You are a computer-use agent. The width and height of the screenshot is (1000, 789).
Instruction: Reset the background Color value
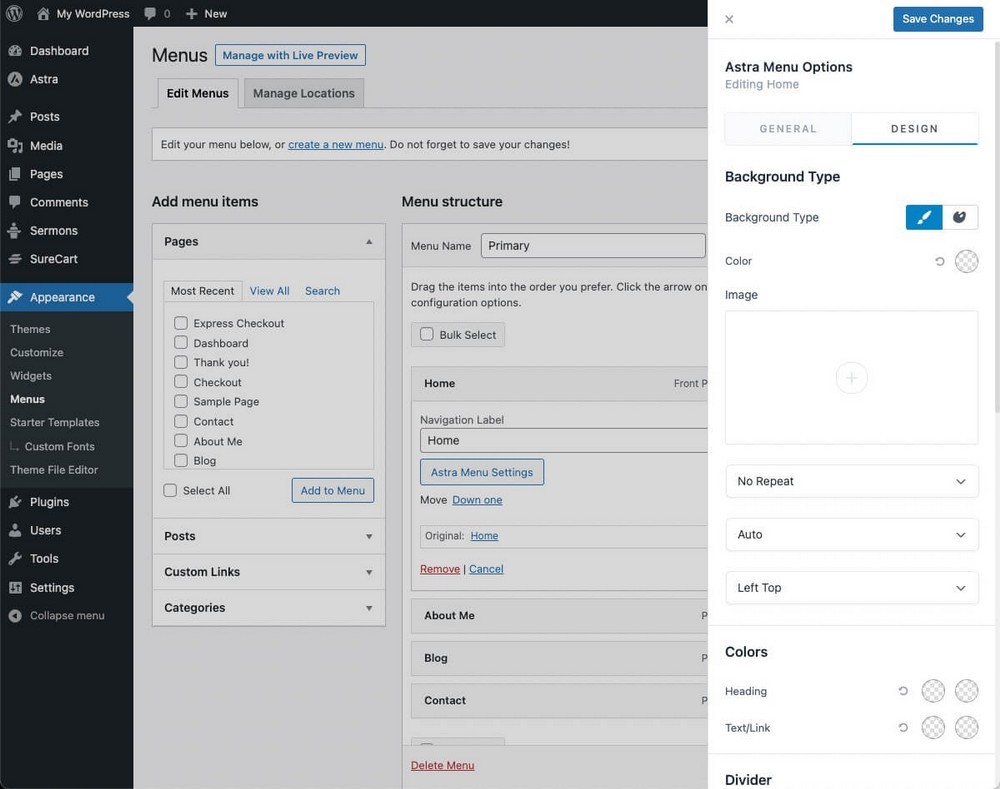point(939,261)
